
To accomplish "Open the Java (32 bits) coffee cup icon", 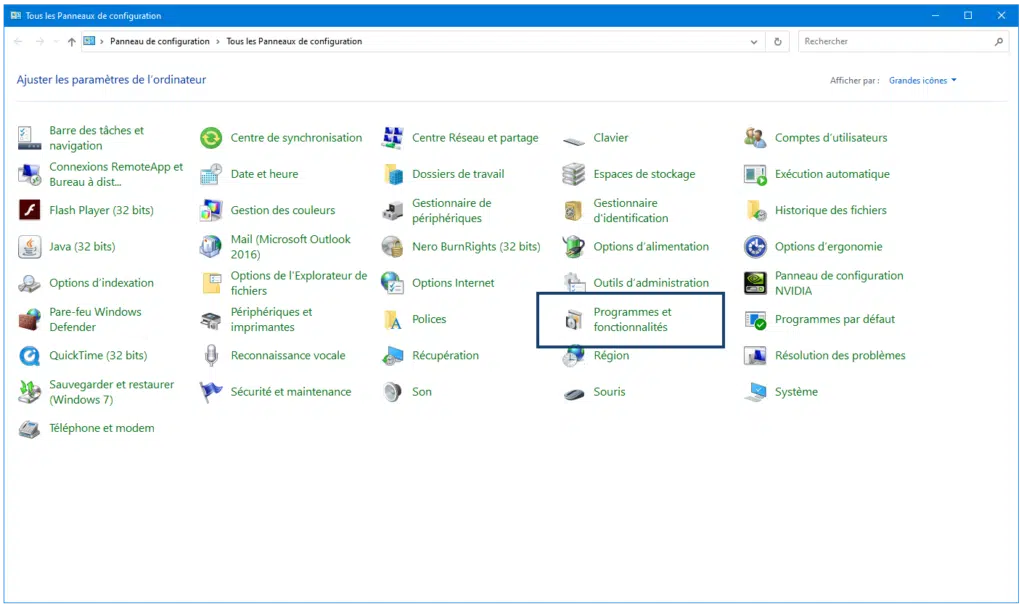I will click(29, 247).
